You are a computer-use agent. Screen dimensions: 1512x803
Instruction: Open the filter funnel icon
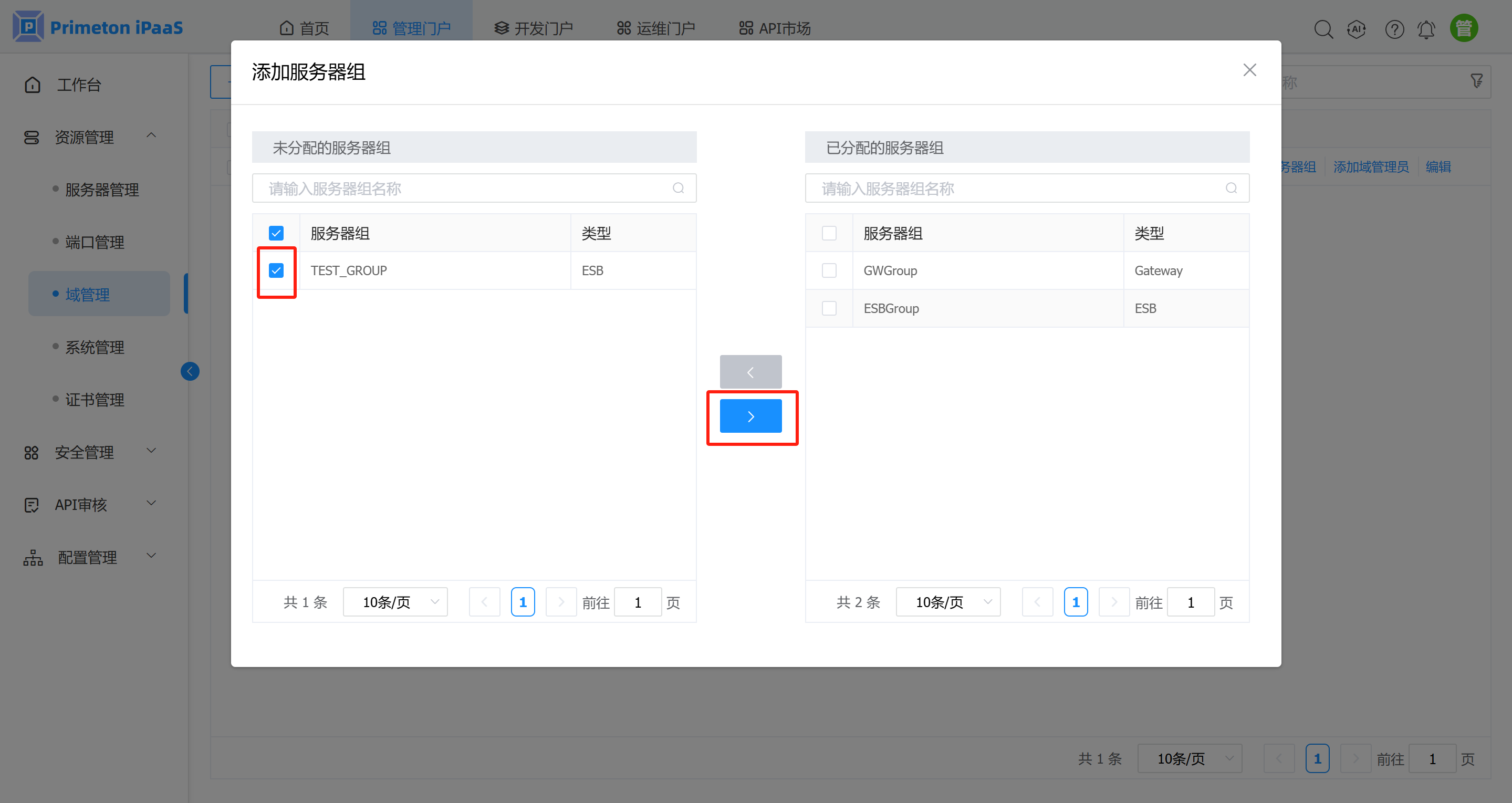[1476, 81]
